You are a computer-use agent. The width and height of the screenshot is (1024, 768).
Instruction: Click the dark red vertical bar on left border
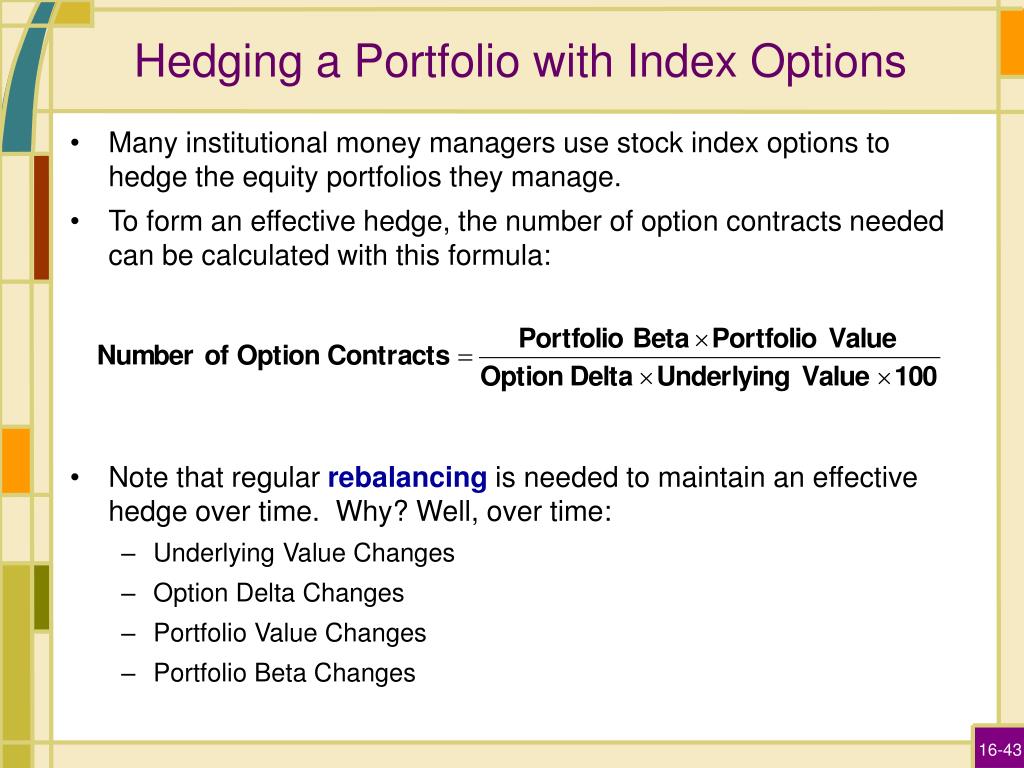coord(41,217)
